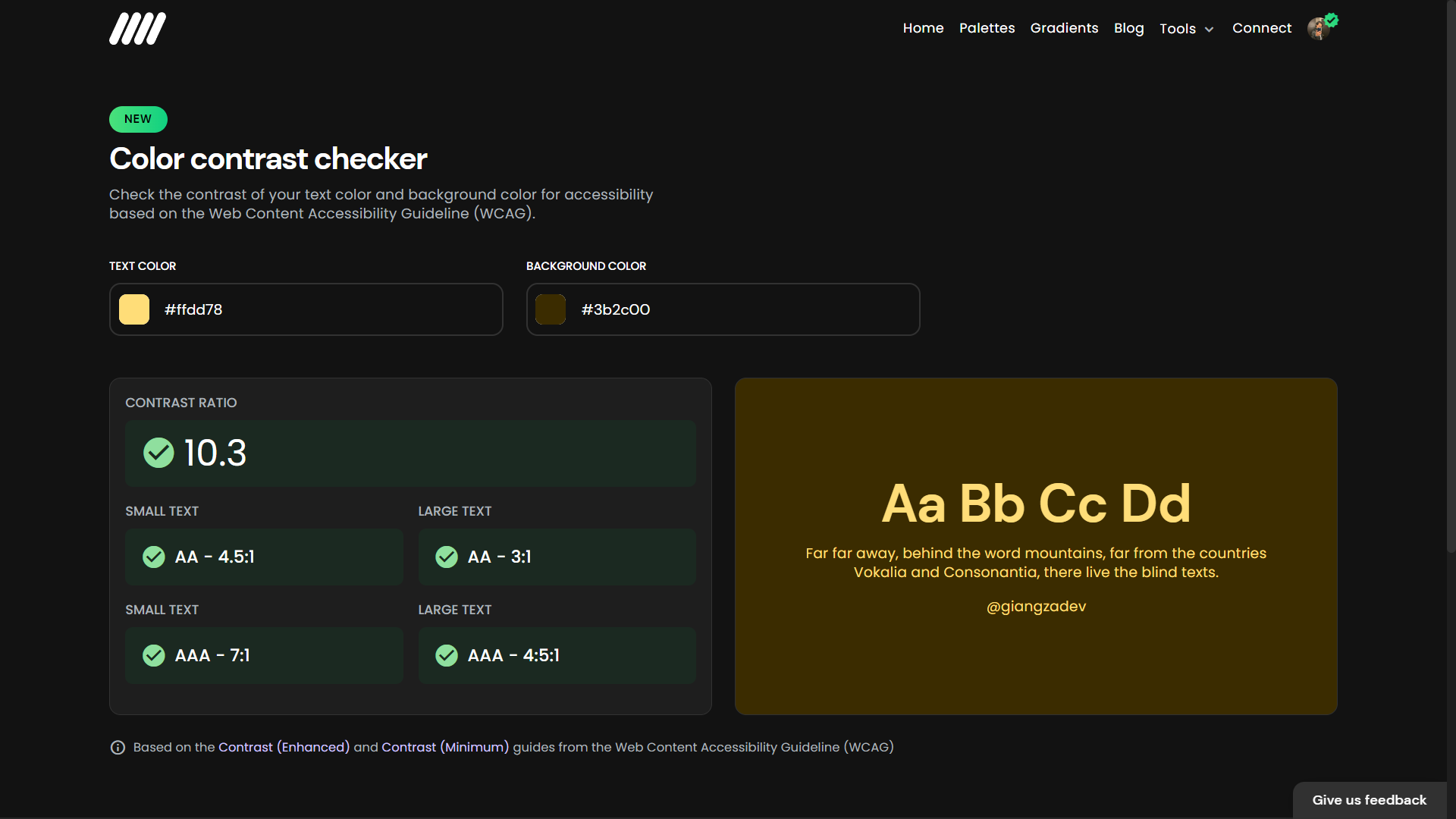Click the Give us feedback button
1456x819 pixels.
coord(1370,800)
